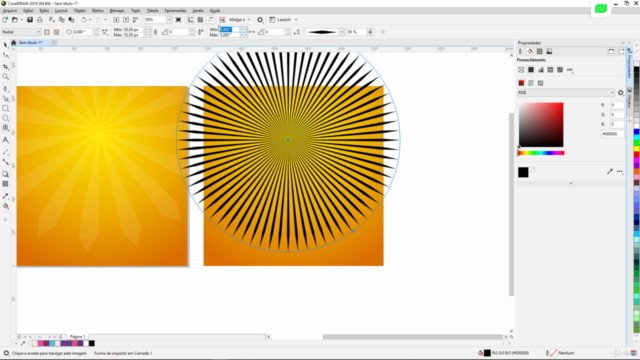This screenshot has height=360, width=640.
Task: Click the R value input field
Action: (617, 105)
